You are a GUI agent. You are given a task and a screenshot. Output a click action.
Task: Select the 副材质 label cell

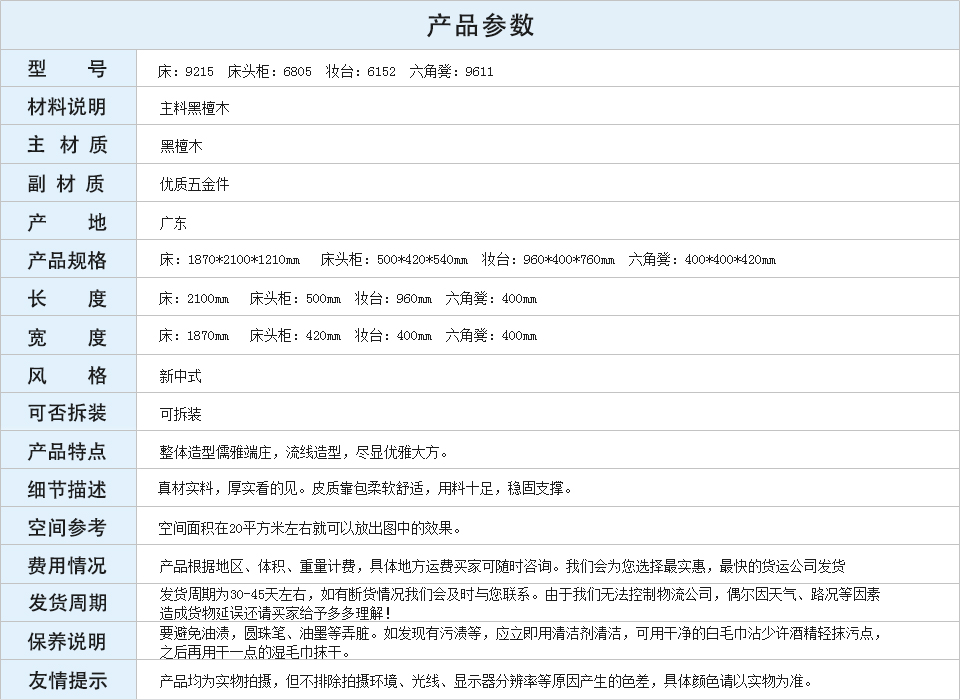point(68,183)
